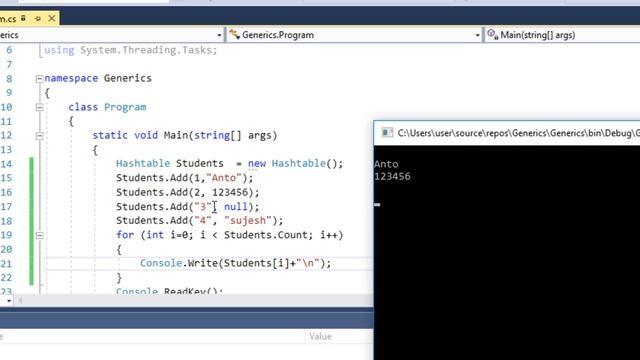Viewport: 640px width, 360px height.
Task: Collapse the class Program block
Action: pyautogui.click(x=39, y=107)
